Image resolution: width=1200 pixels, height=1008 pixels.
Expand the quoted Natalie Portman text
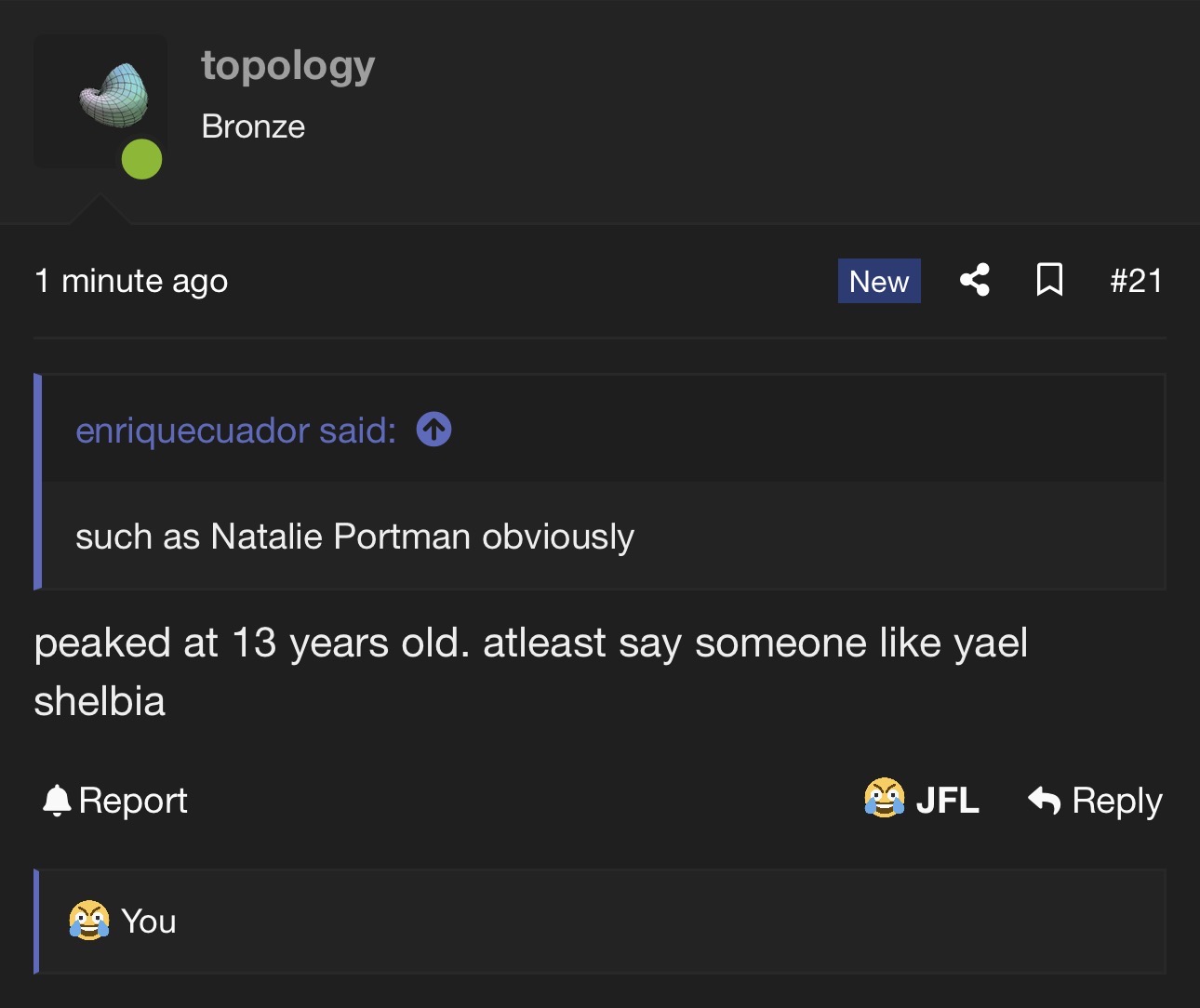tap(354, 537)
